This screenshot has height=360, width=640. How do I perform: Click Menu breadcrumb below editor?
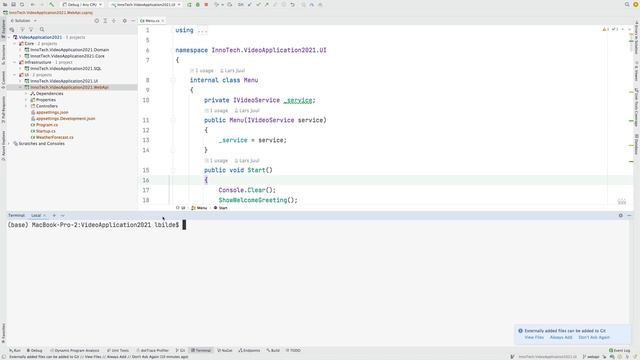click(x=200, y=208)
